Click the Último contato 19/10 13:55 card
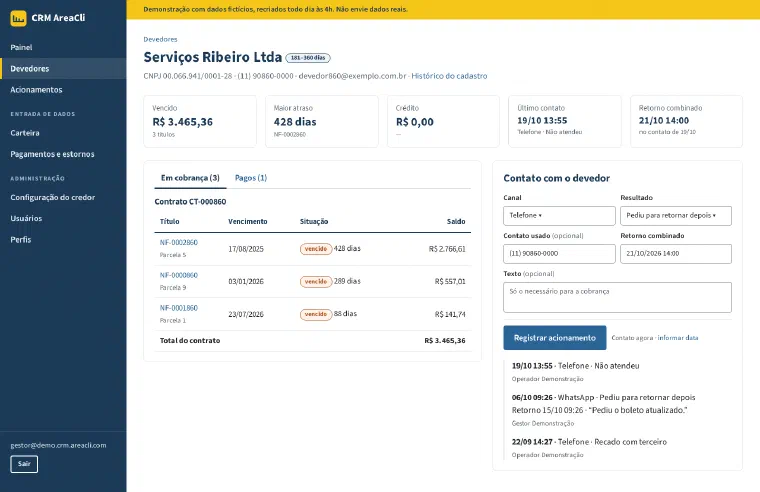The image size is (760, 492). 565,121
